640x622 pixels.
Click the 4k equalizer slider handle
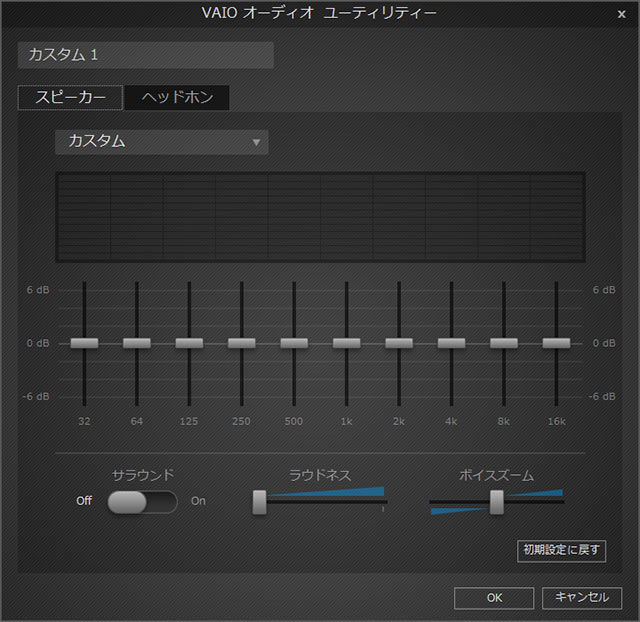(x=451, y=343)
